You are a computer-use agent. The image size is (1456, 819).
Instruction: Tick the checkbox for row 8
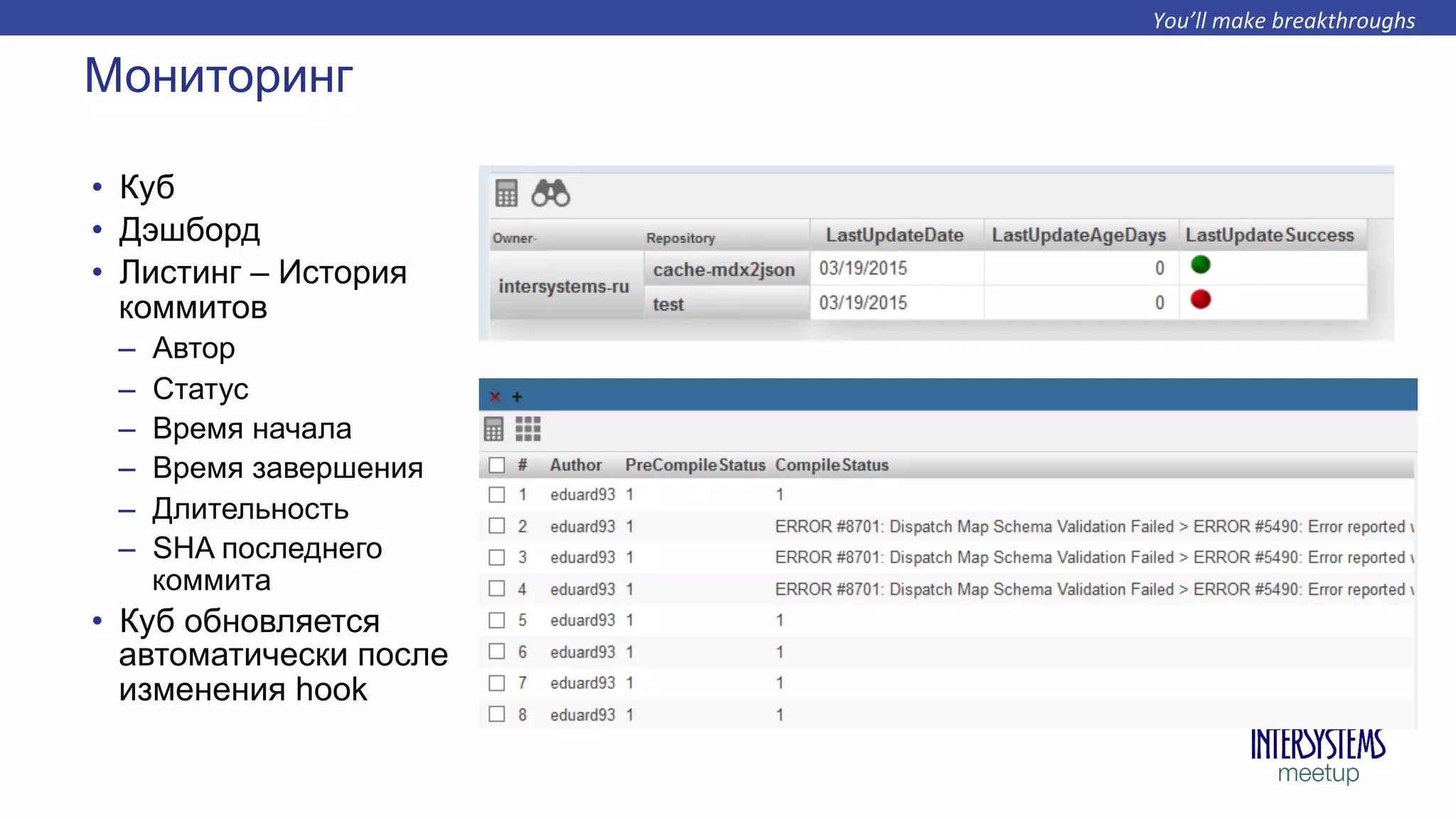pyautogui.click(x=497, y=714)
